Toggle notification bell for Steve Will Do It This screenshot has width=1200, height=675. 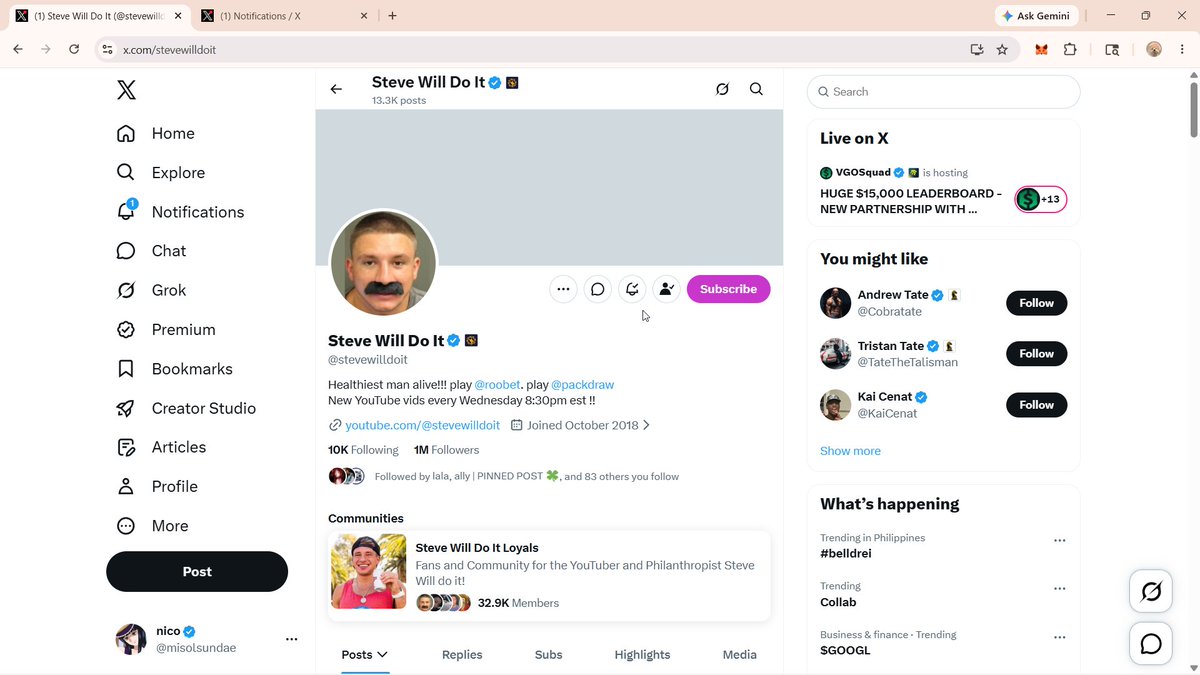tap(632, 289)
